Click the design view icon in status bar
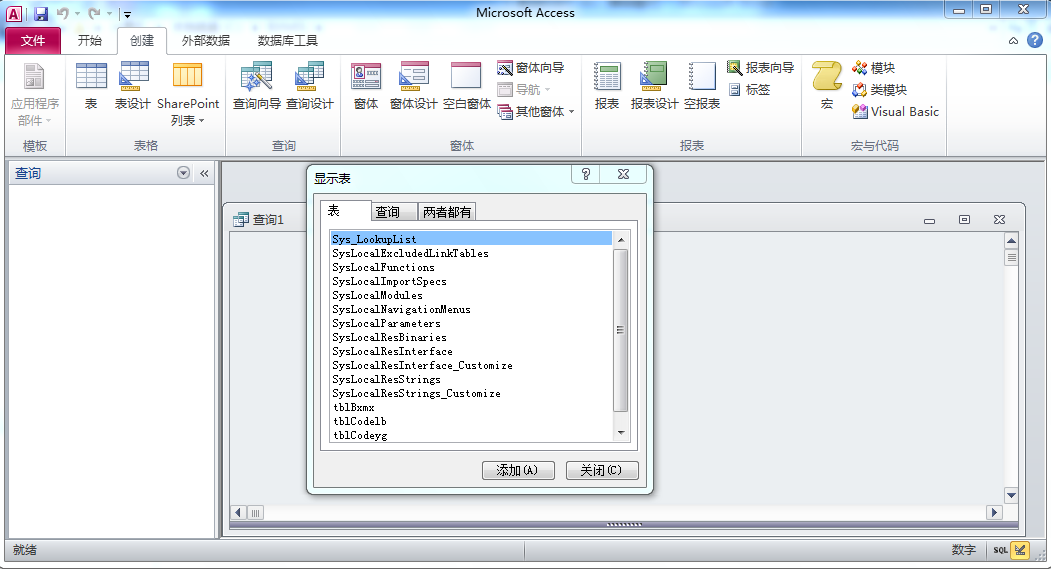Image resolution: width=1051 pixels, height=569 pixels. pos(1020,550)
